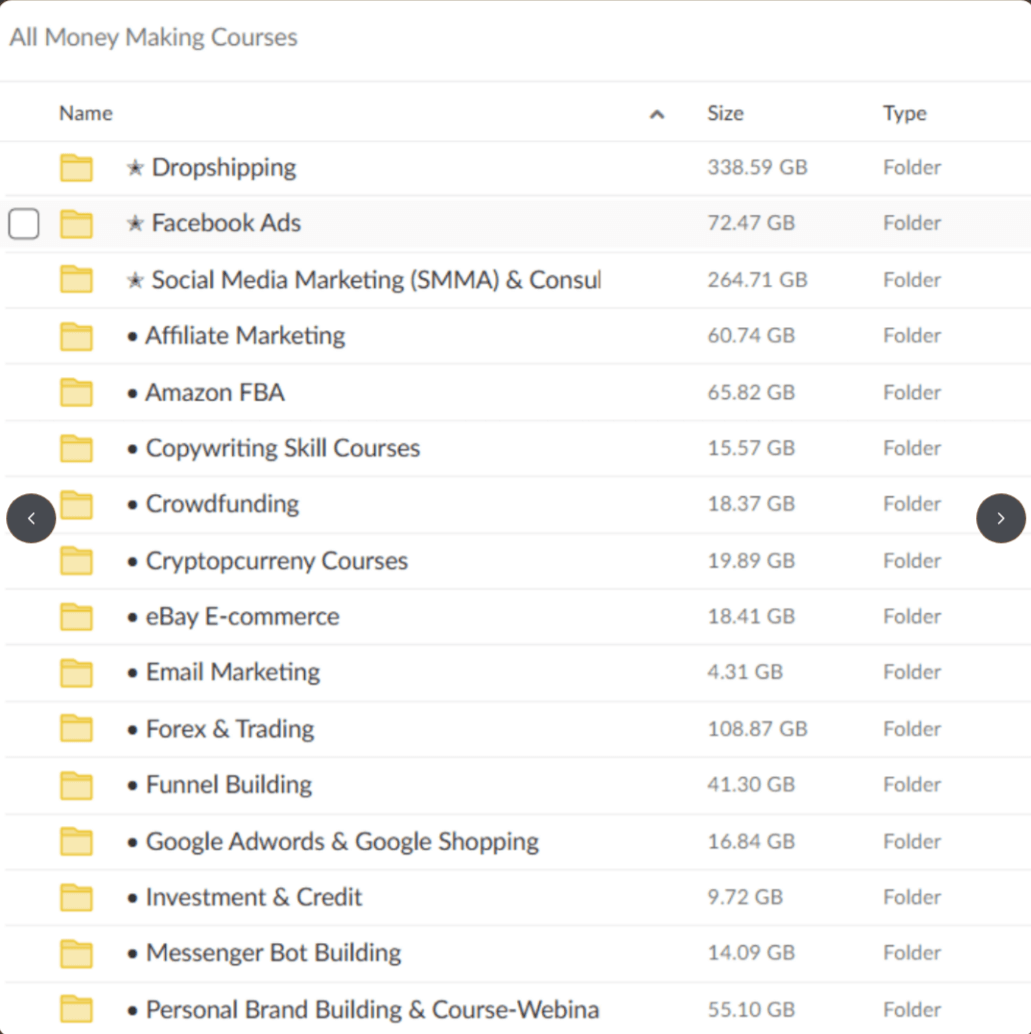Click the Affiliate Marketing folder icon

(x=76, y=337)
